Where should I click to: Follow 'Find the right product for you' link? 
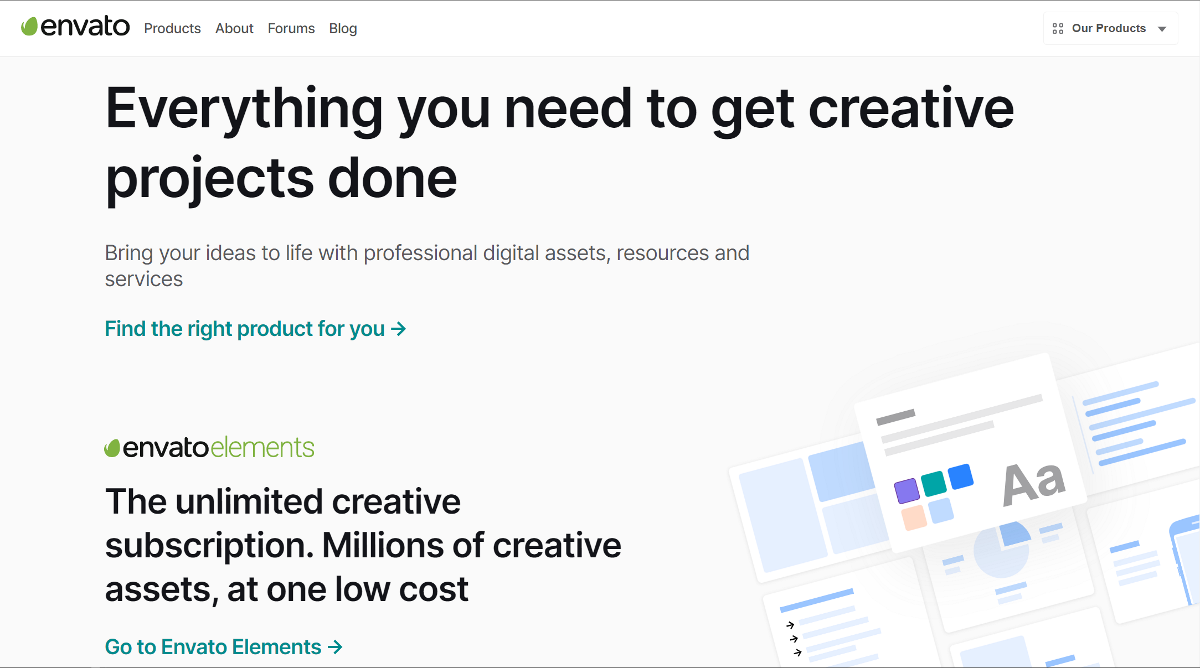click(255, 328)
